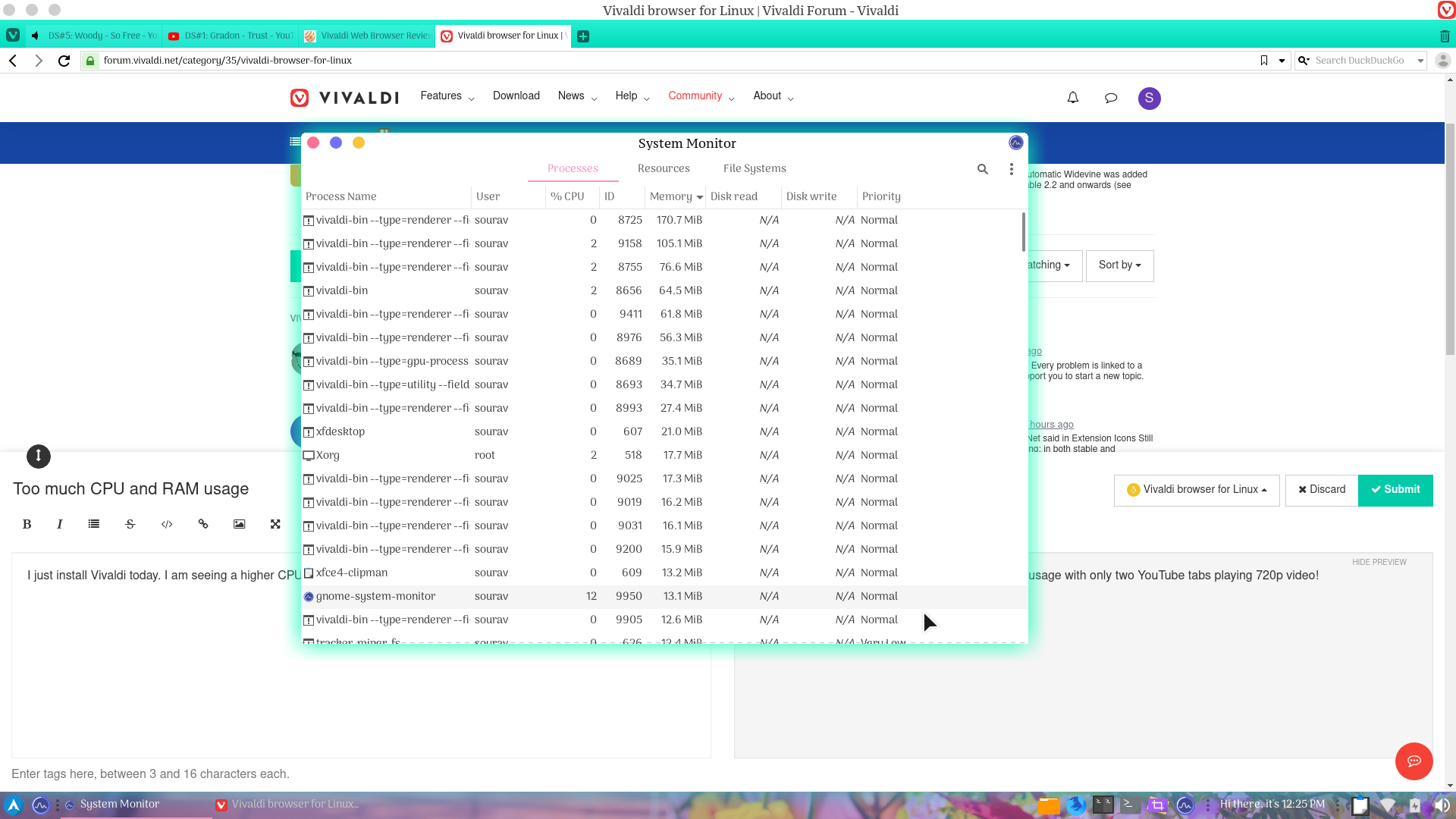Select the xfdesktop process row

[x=664, y=432]
